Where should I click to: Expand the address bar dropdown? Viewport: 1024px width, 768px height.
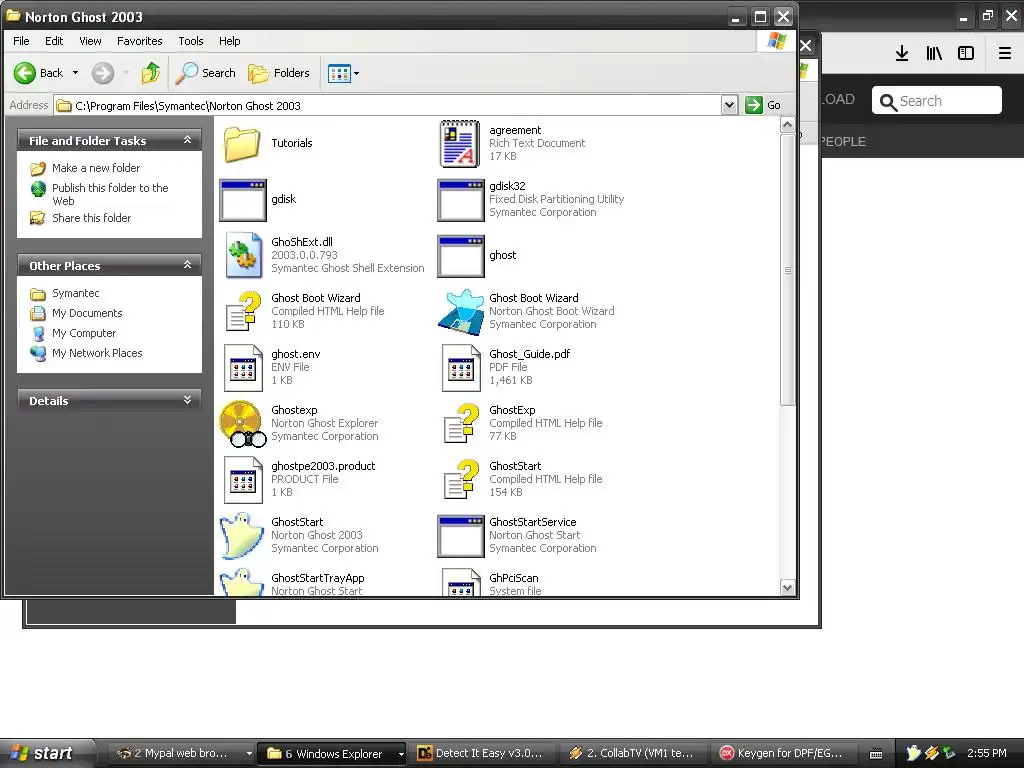(x=729, y=105)
